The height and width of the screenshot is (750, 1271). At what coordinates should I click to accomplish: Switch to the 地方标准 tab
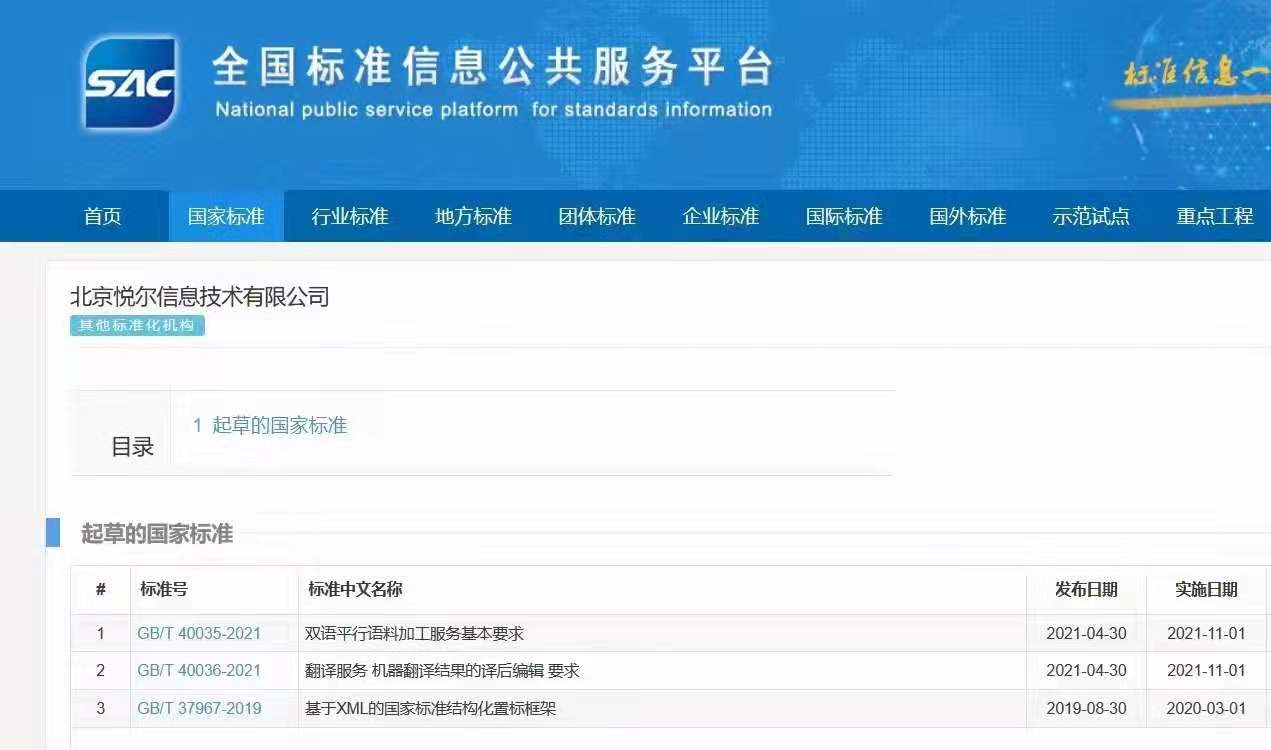pos(471,216)
